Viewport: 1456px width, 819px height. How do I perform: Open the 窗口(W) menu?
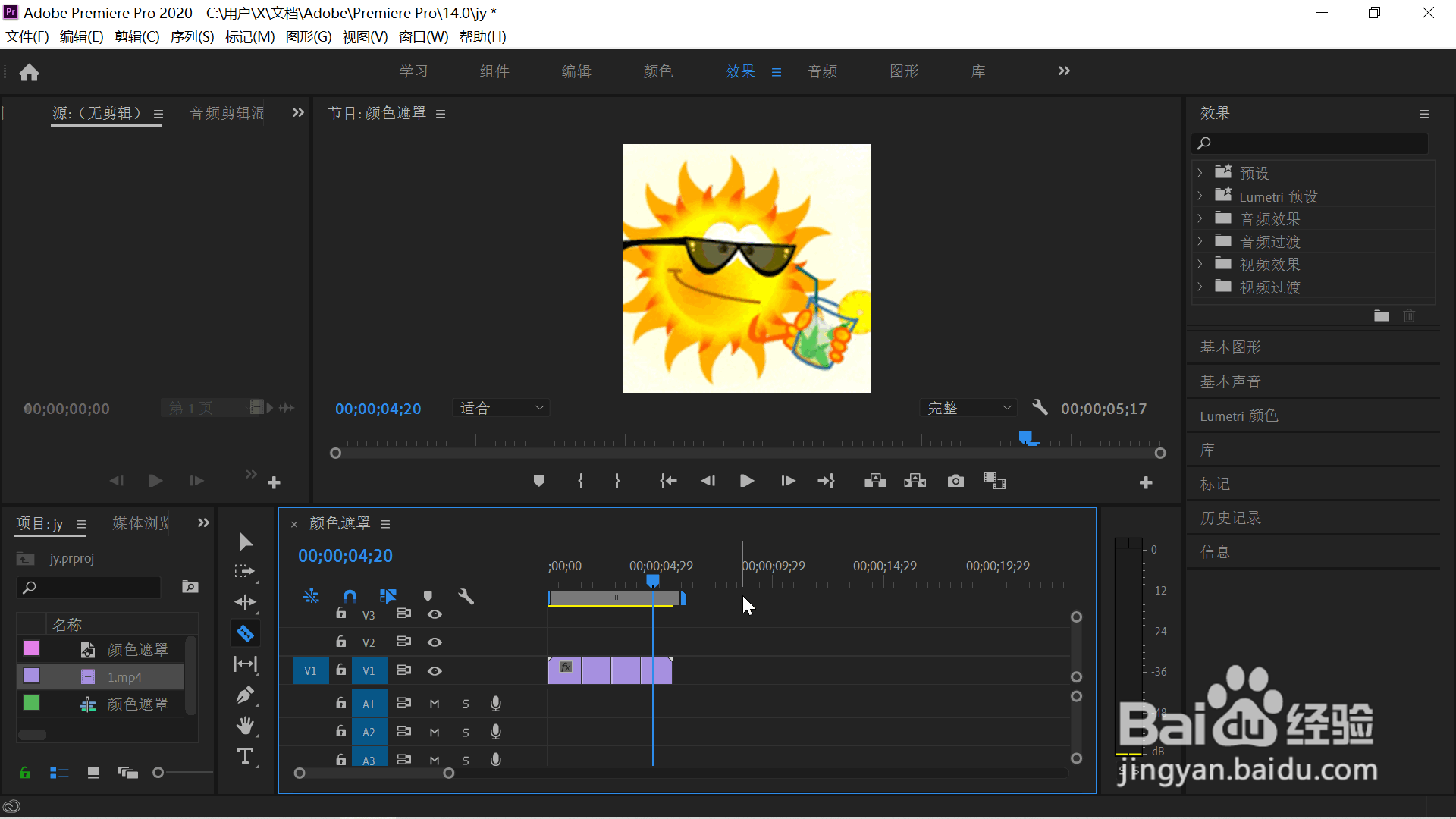click(423, 37)
